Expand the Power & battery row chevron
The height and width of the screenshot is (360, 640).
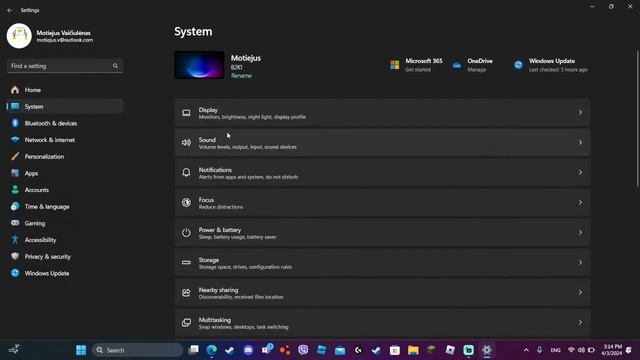coord(580,233)
